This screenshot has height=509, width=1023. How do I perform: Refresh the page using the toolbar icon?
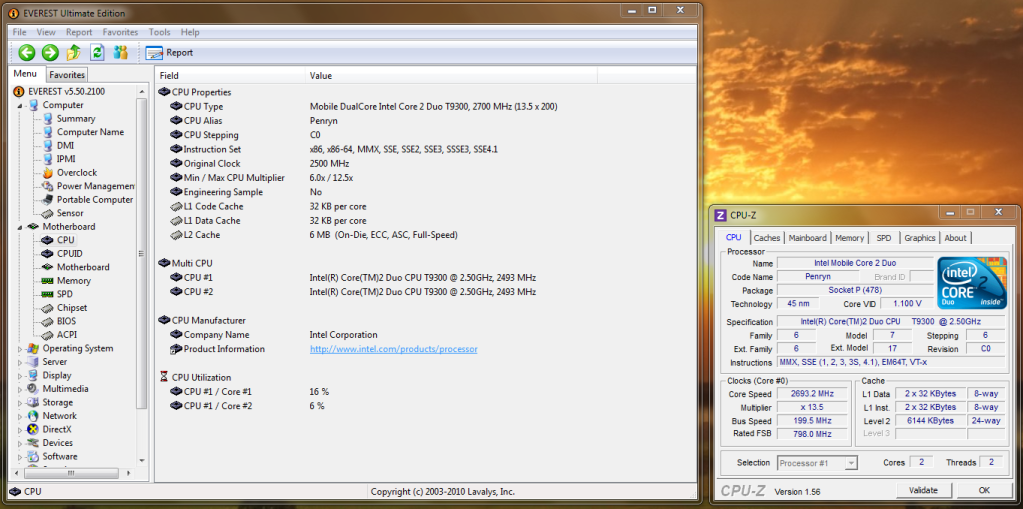pyautogui.click(x=97, y=53)
